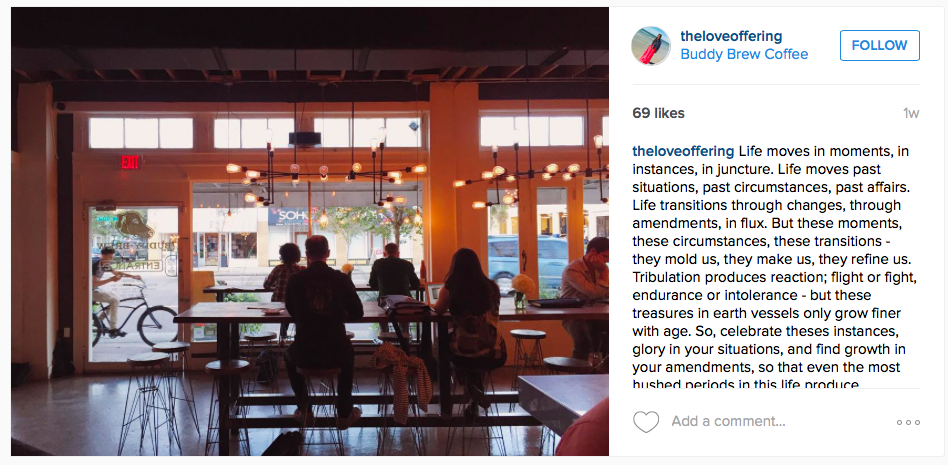The image size is (948, 465).
Task: Click the red EXIT sign in photo
Action: [x=130, y=162]
